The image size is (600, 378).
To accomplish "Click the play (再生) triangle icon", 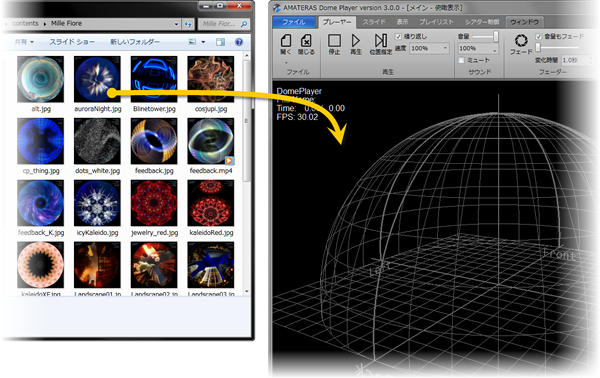I will point(355,41).
